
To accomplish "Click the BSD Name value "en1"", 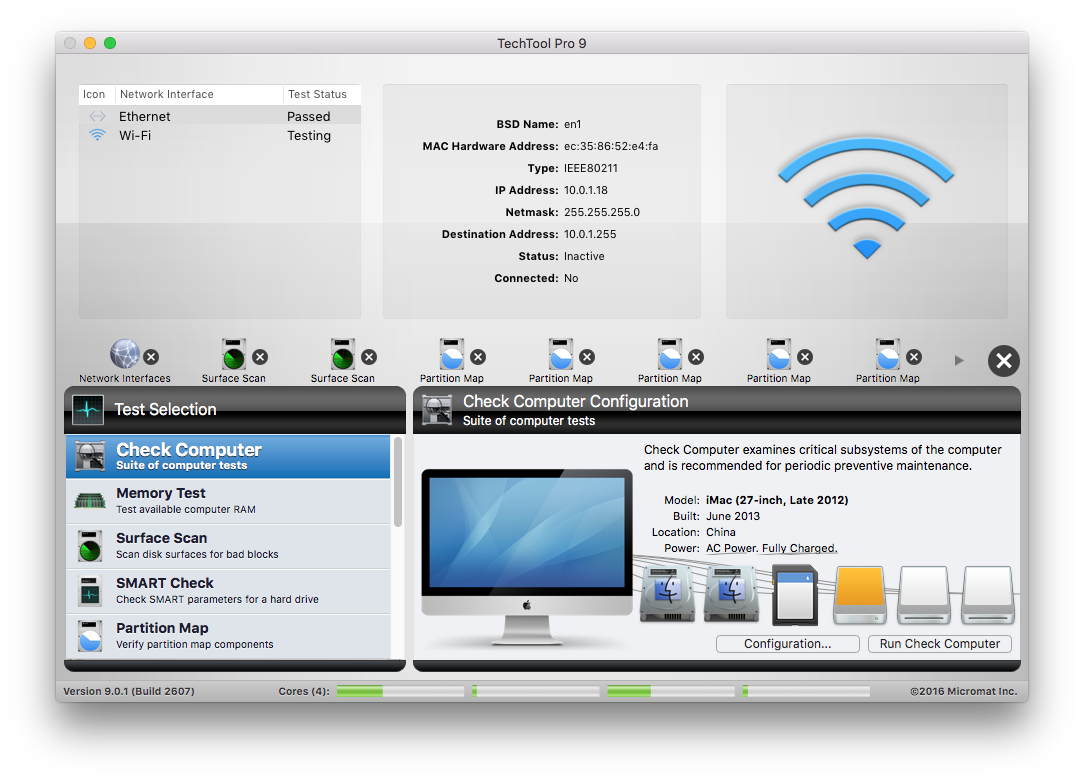I will pyautogui.click(x=572, y=124).
